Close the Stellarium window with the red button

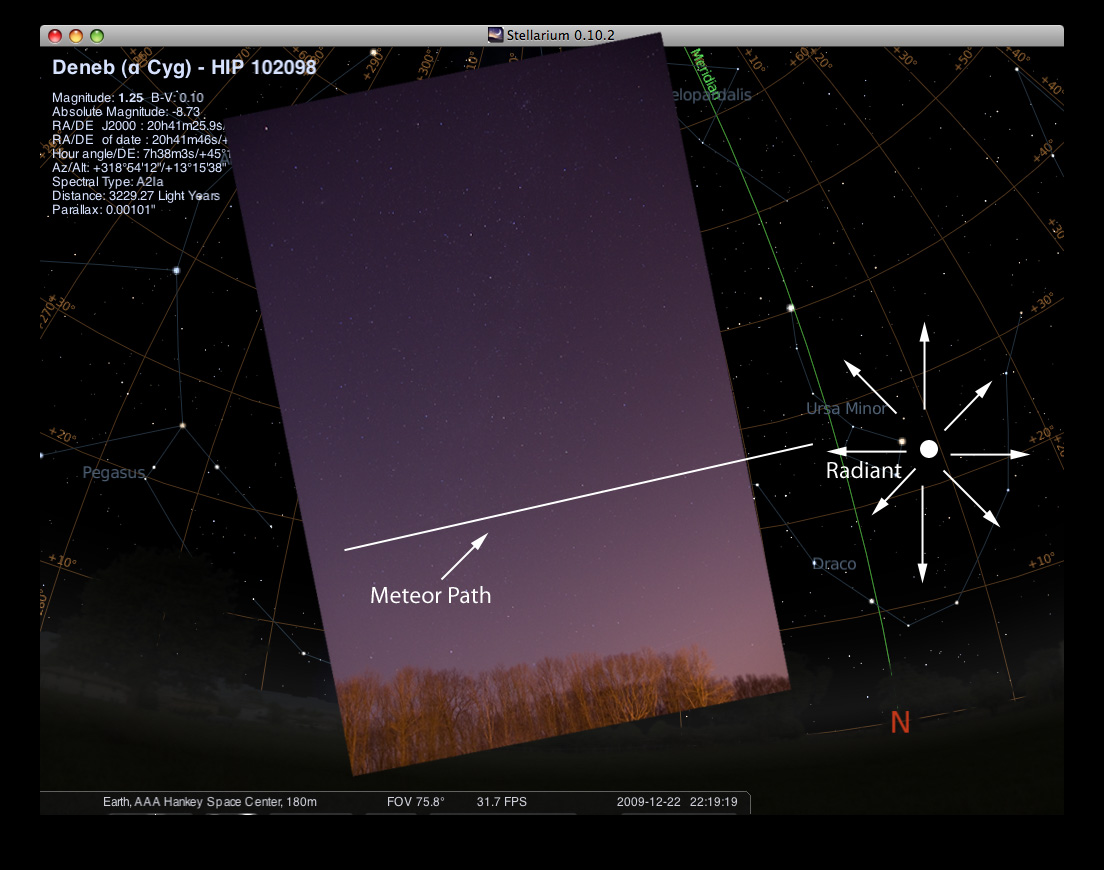[55, 36]
